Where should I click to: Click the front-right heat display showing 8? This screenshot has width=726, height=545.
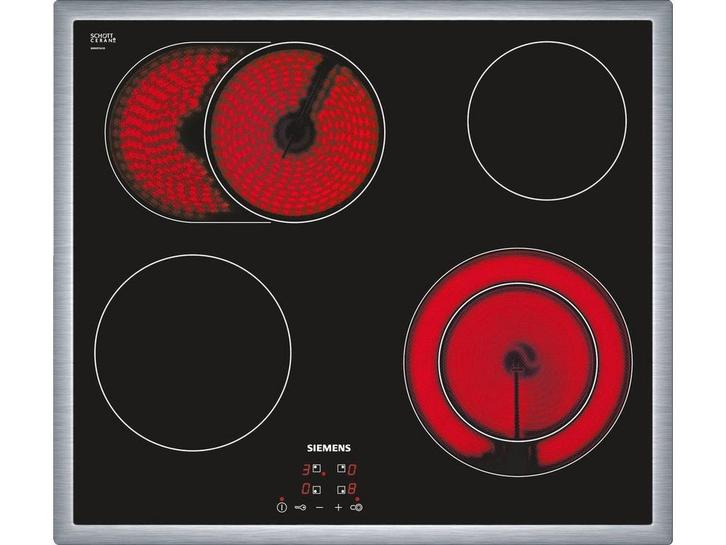point(353,489)
